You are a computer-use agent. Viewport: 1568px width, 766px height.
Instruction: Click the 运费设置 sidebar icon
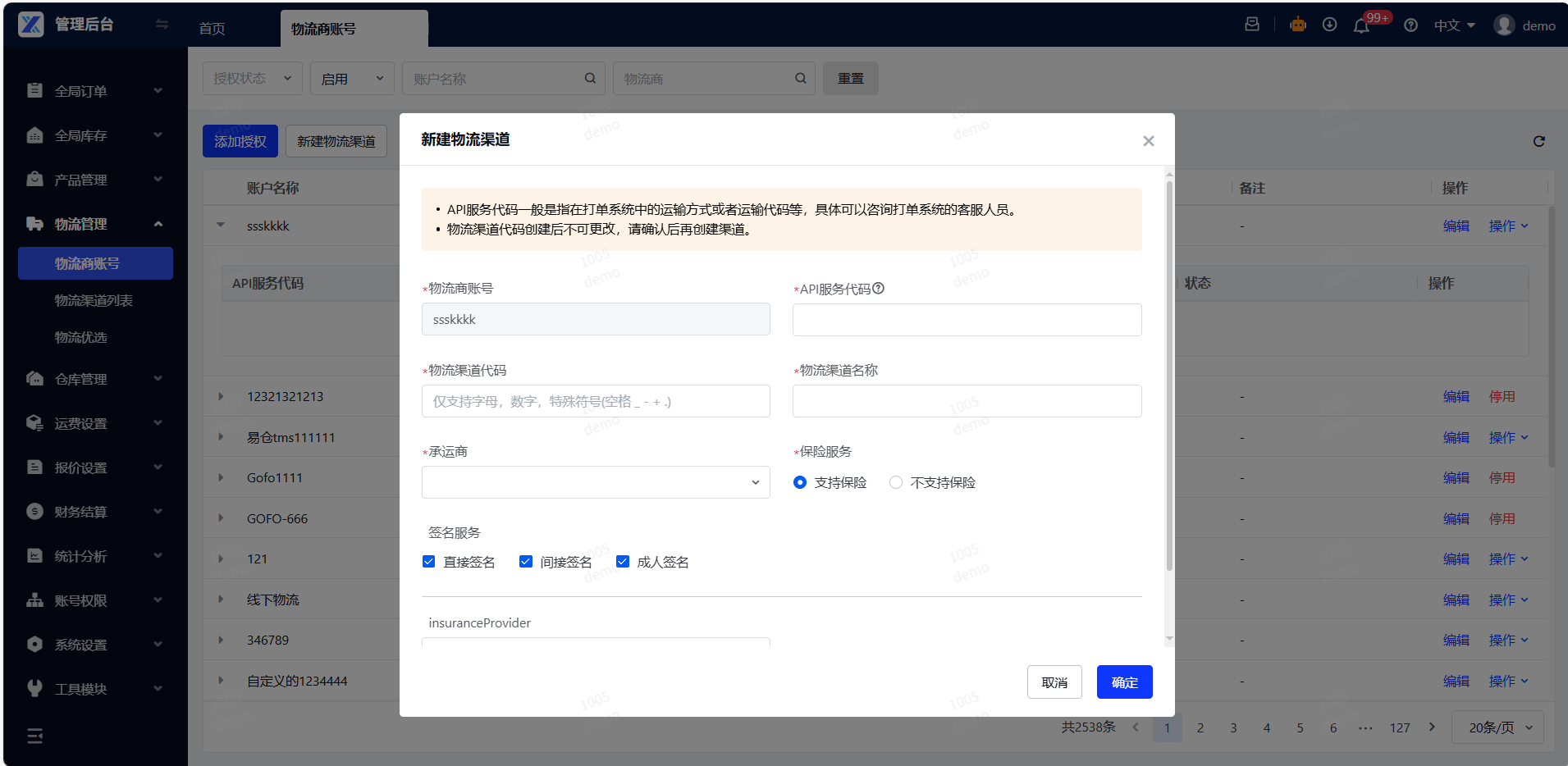(x=34, y=422)
